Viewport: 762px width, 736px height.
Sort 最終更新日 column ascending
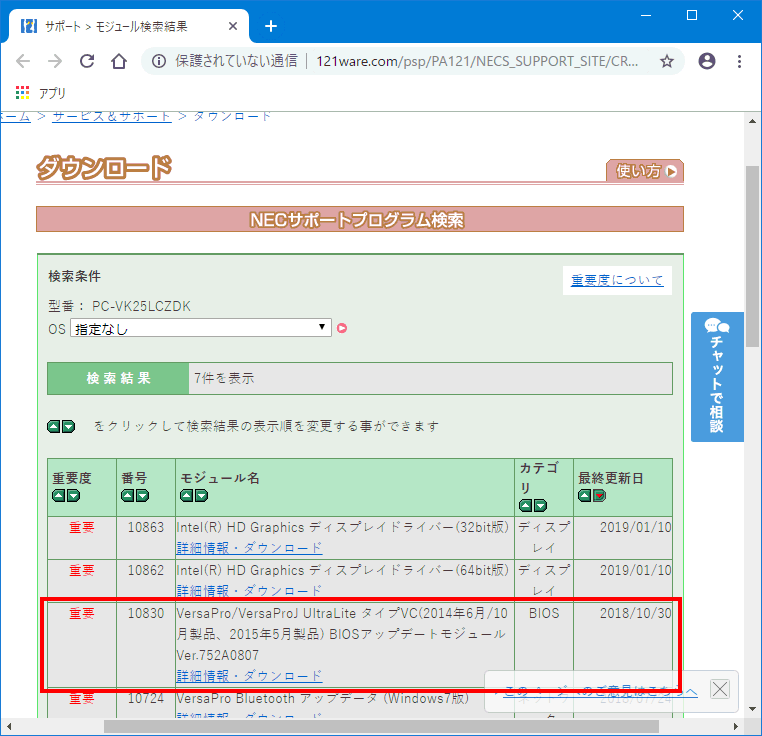coord(585,496)
